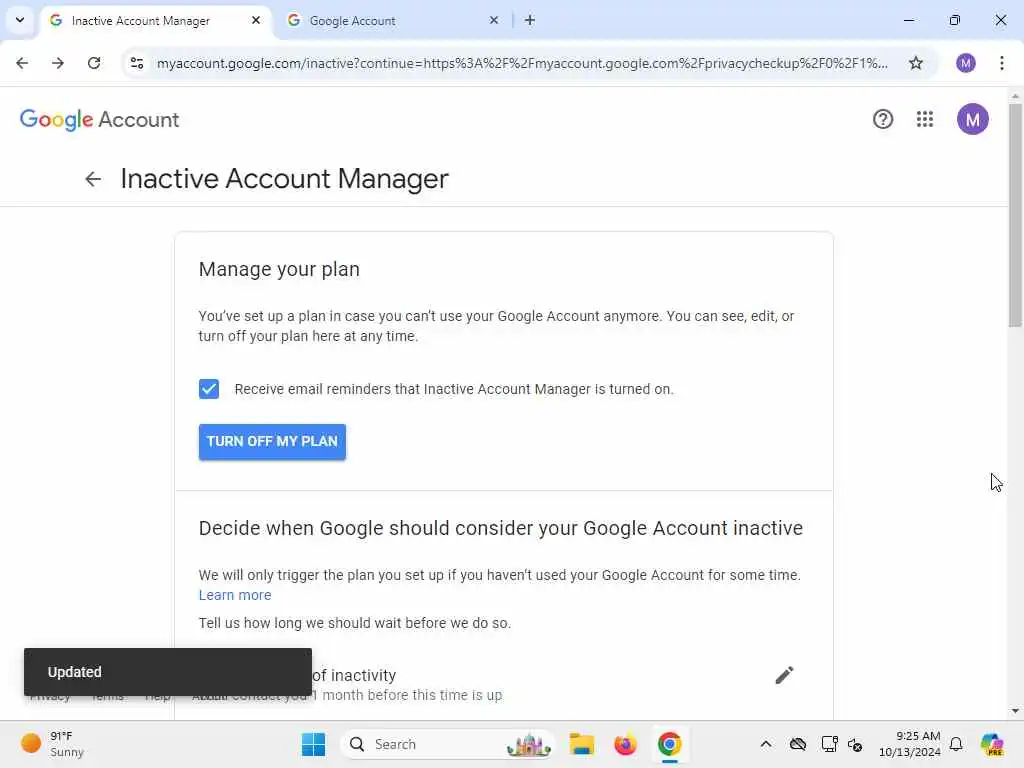Image resolution: width=1024 pixels, height=768 pixels.
Task: Open the Learn more link
Action: [235, 595]
